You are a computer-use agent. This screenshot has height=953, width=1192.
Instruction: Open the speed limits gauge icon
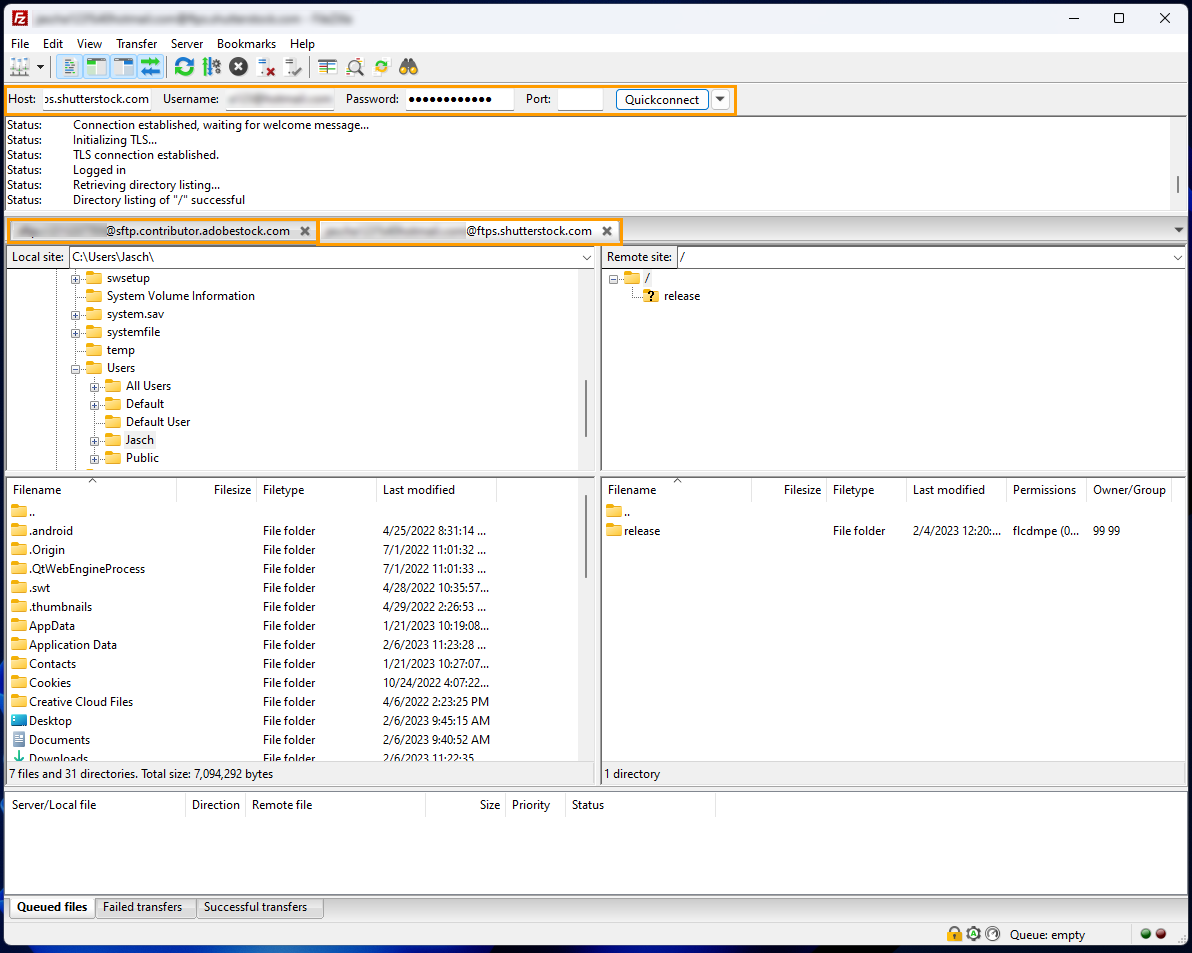[x=993, y=934]
